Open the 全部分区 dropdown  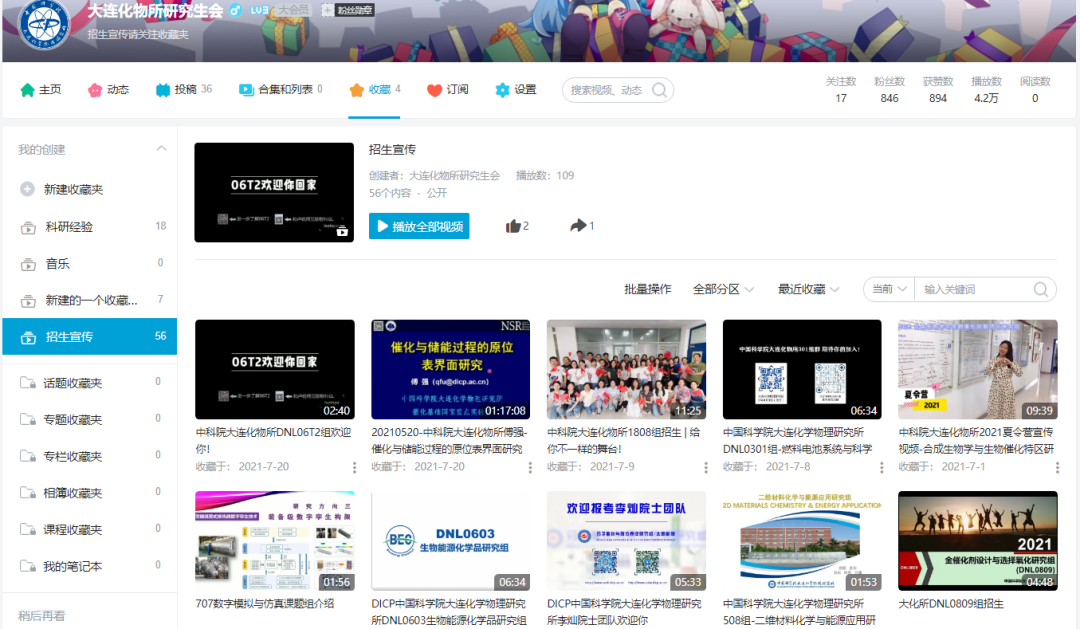click(x=723, y=289)
